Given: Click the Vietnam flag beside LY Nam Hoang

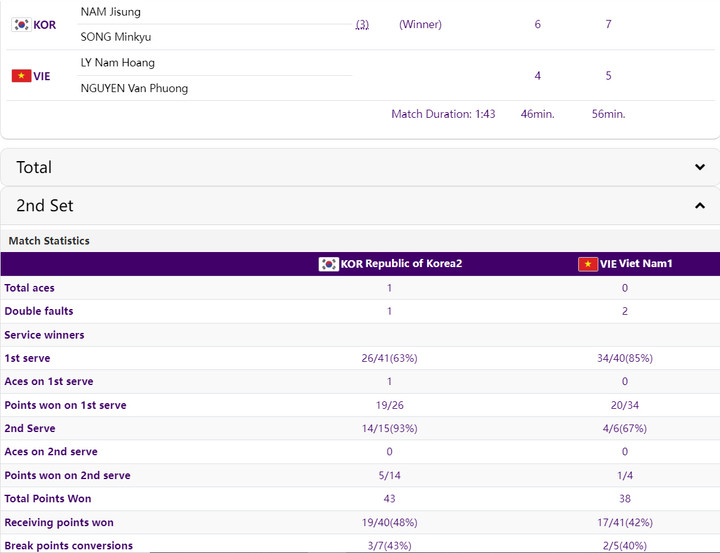Looking at the screenshot, I should (20, 76).
